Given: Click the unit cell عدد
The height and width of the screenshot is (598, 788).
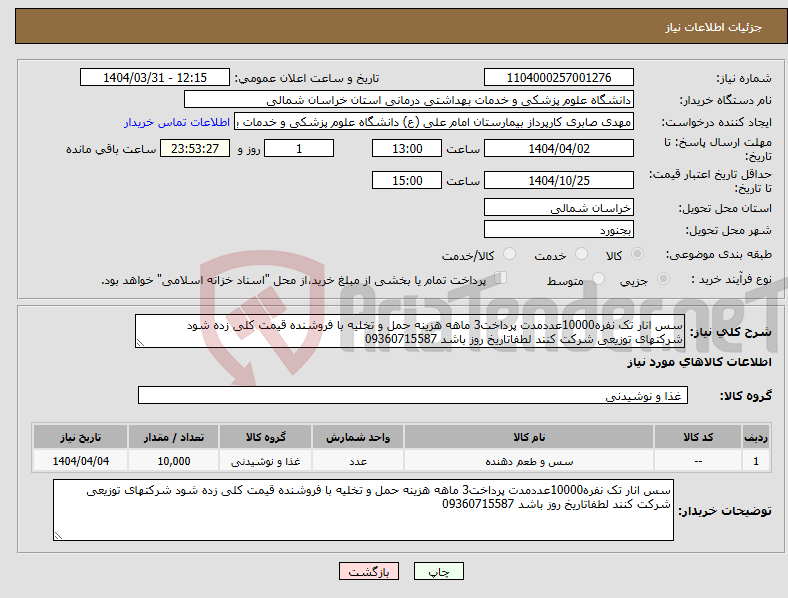Looking at the screenshot, I should tap(358, 461).
